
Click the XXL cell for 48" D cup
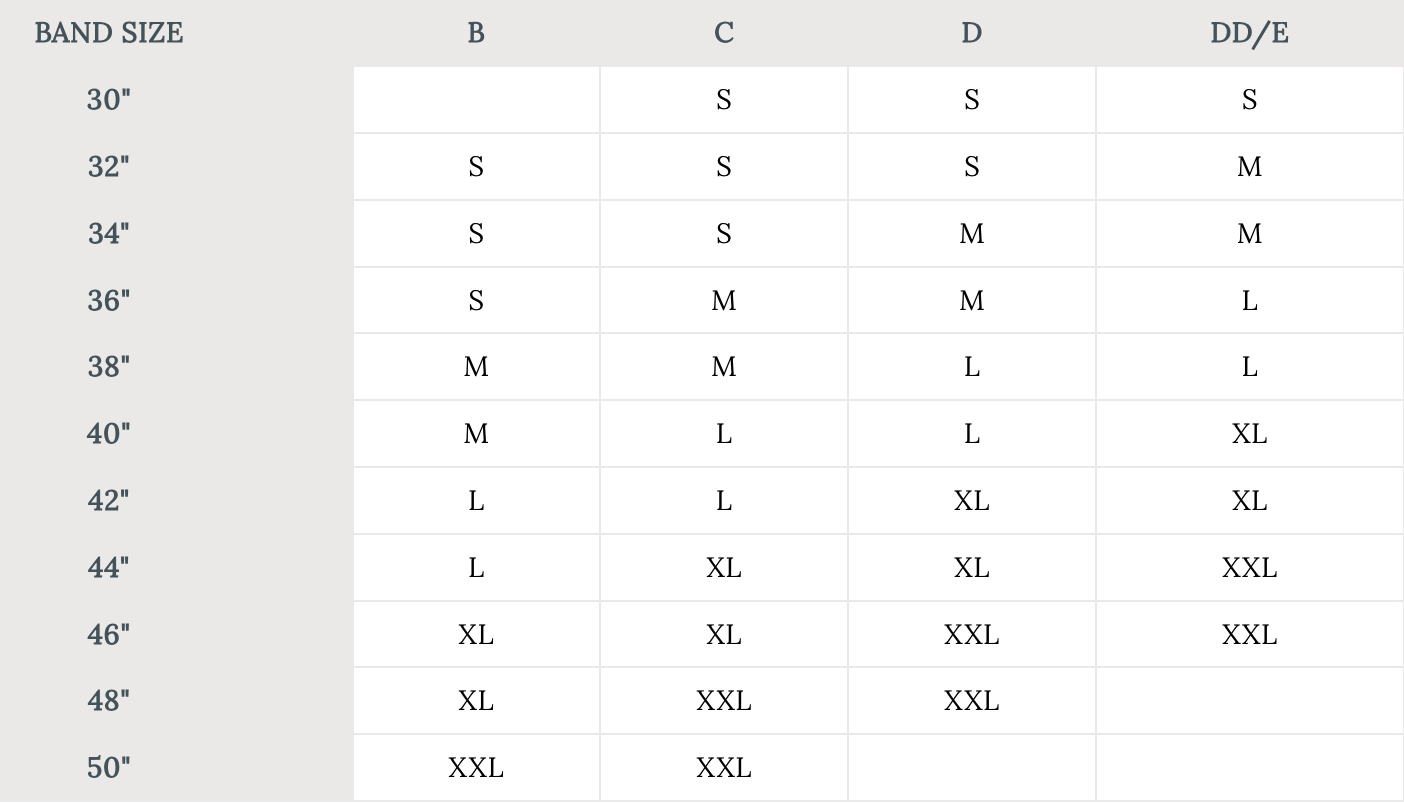pos(971,701)
